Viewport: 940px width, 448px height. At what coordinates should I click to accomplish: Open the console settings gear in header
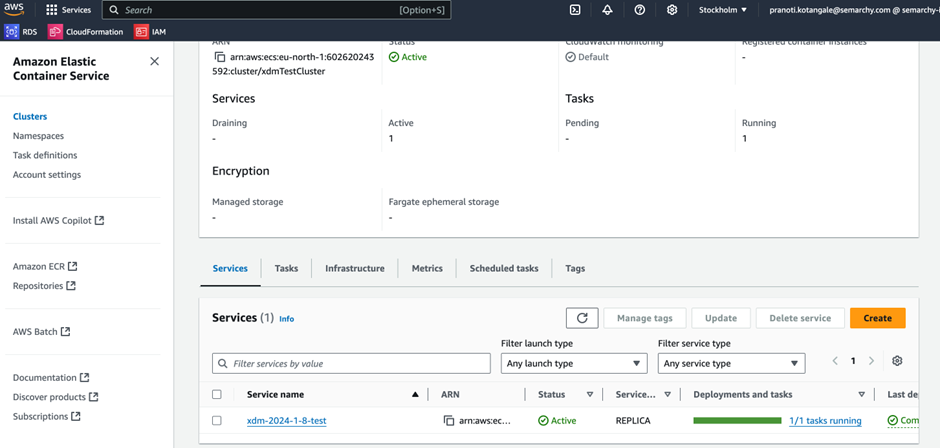coord(672,10)
